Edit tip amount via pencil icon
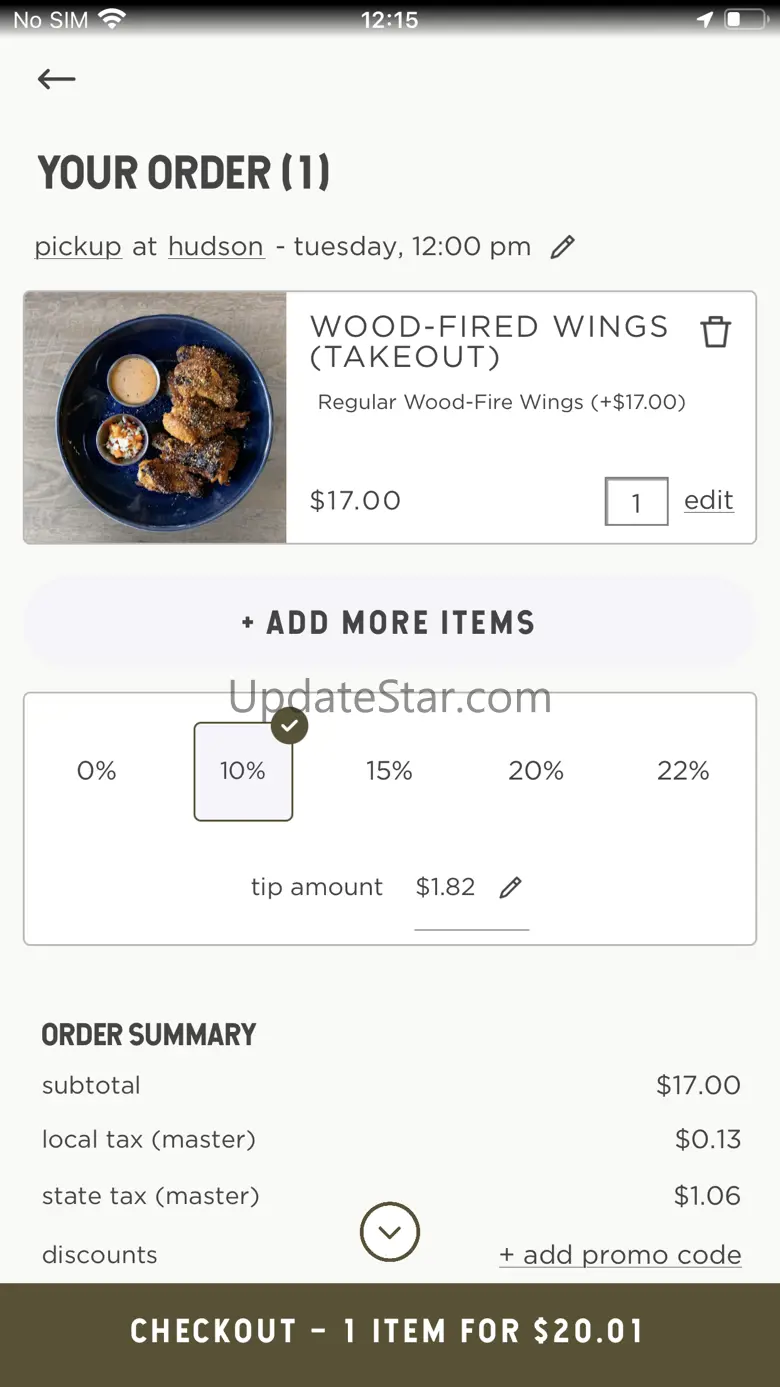Screen dimensions: 780x1387 tap(511, 887)
